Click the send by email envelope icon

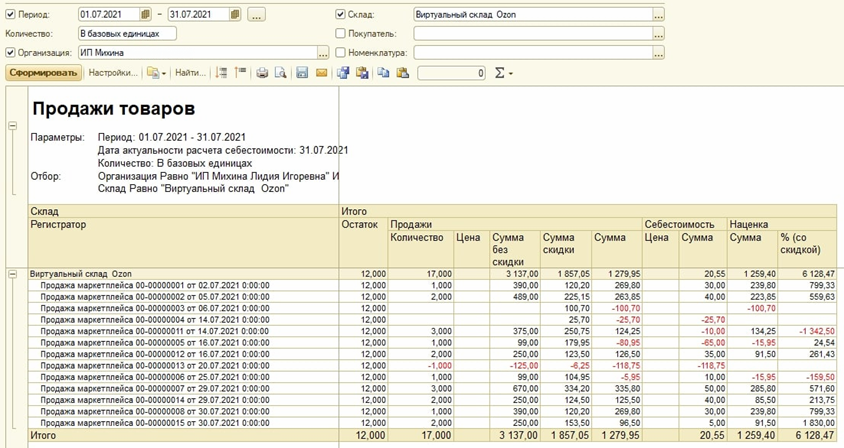pos(321,73)
